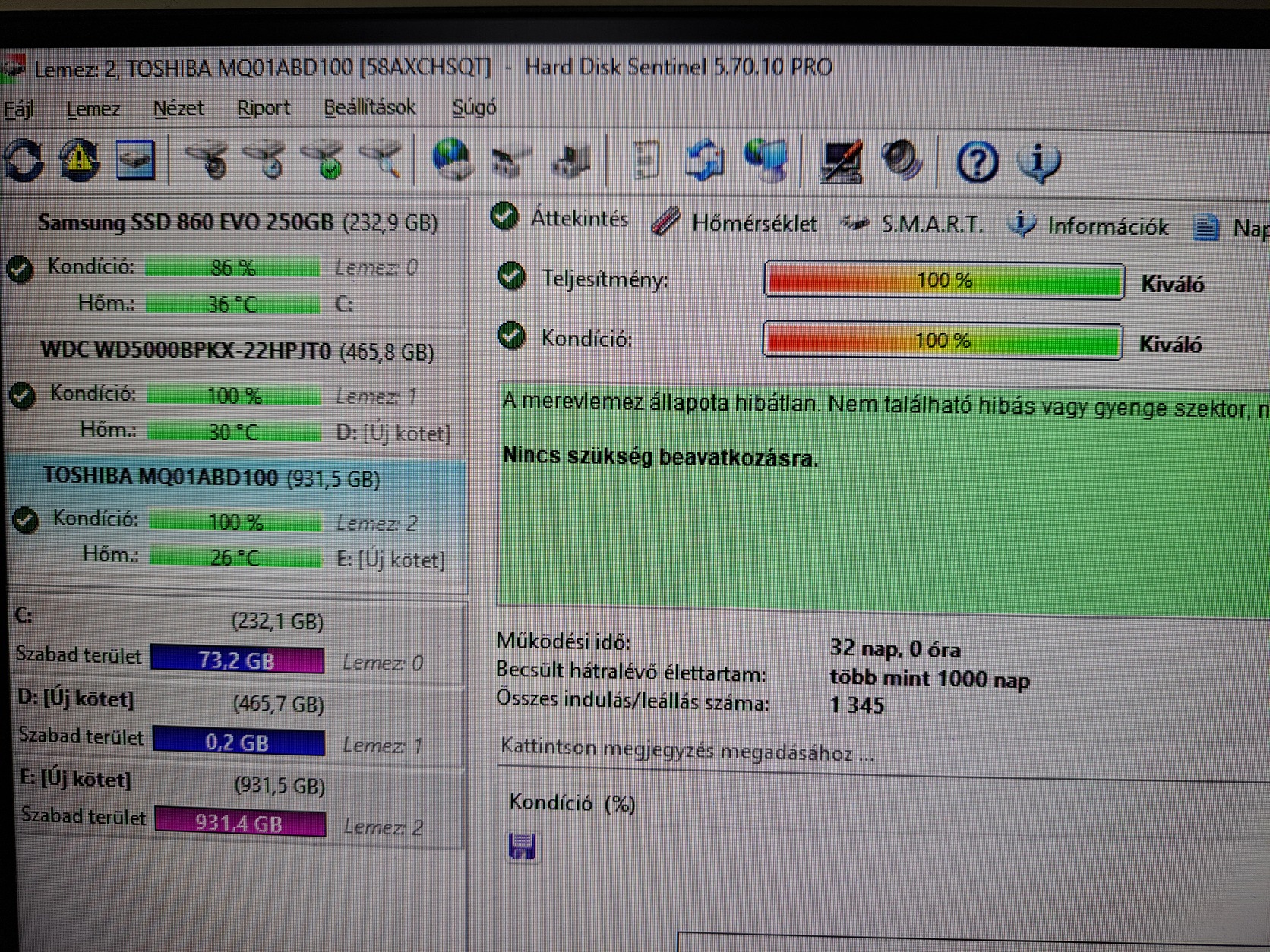The width and height of the screenshot is (1270, 952).
Task: Click the TOSHIBA disk 26 °C temperature bar
Action: pos(235,557)
